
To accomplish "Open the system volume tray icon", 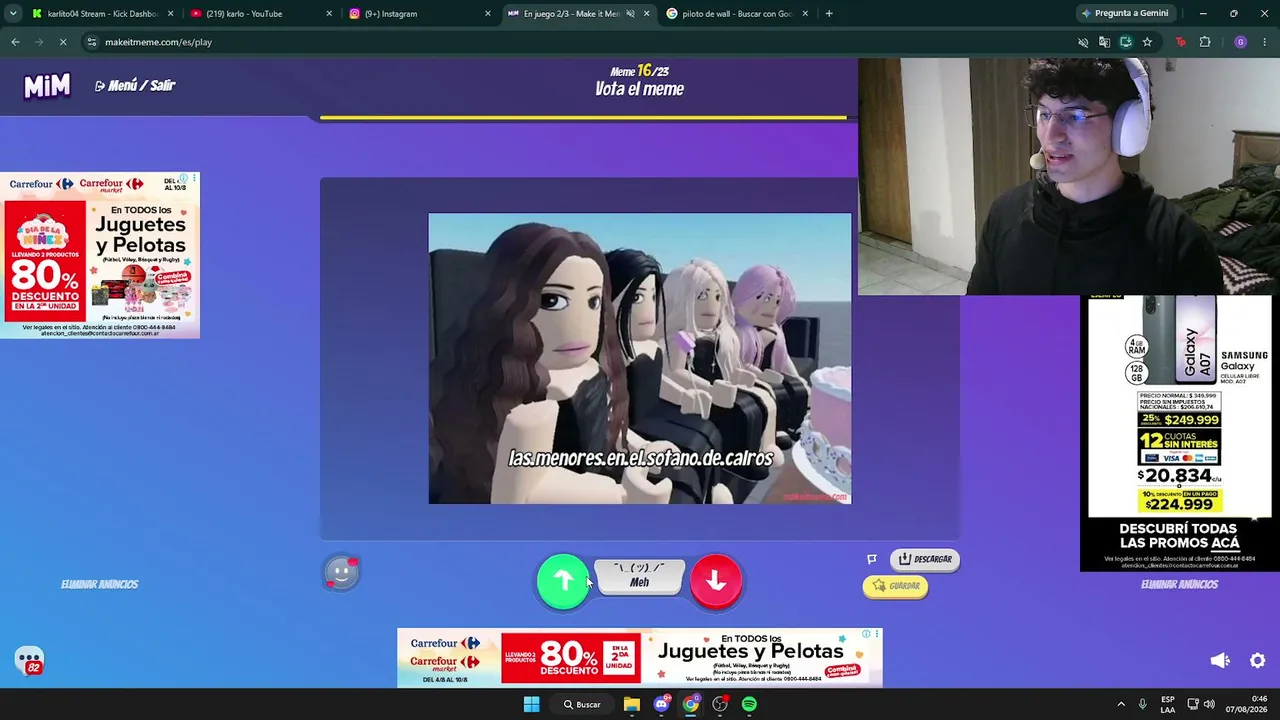I will click(1211, 704).
